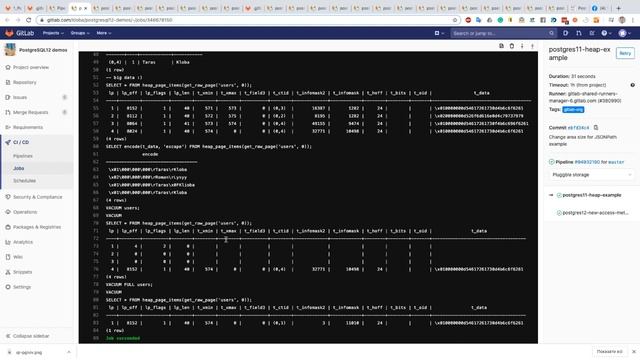Close the active browser tab
The image size is (640, 360).
pos(85,8)
